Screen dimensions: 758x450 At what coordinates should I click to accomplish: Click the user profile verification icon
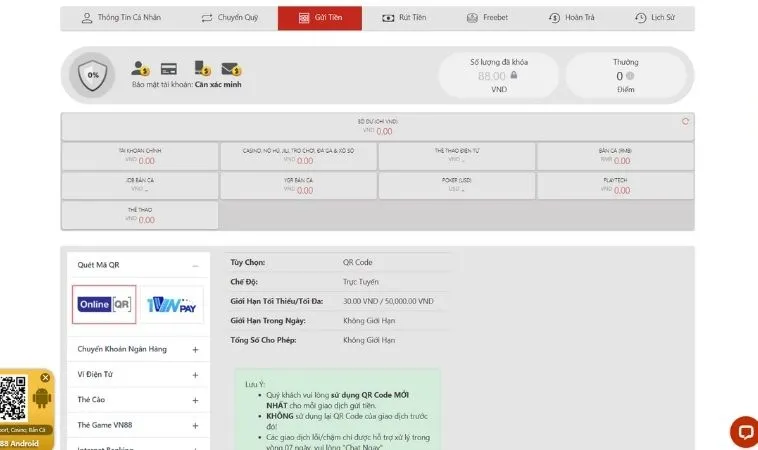140,68
